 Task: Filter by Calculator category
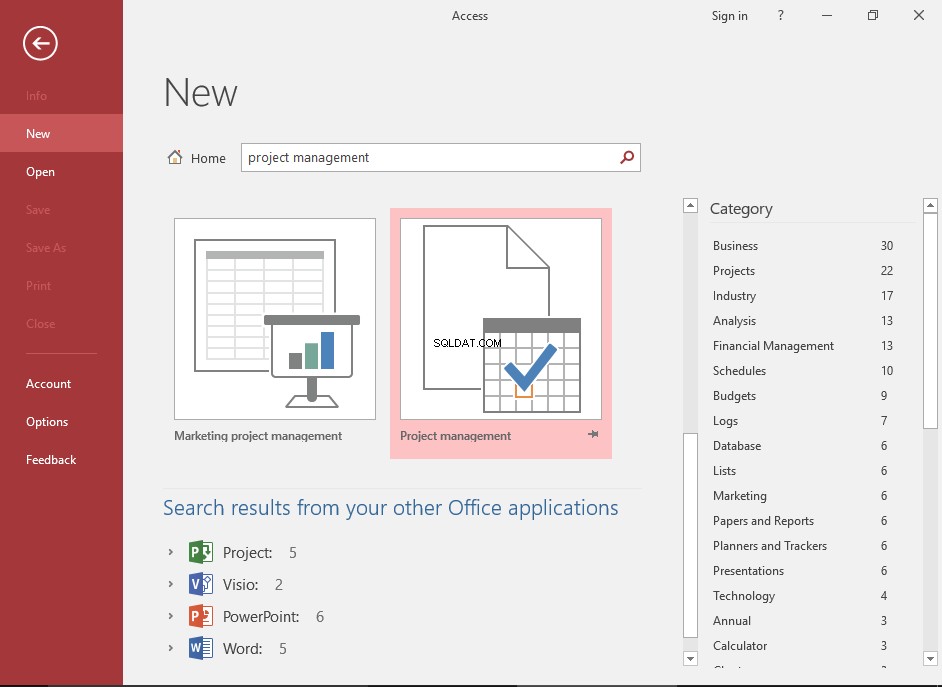pos(803,646)
